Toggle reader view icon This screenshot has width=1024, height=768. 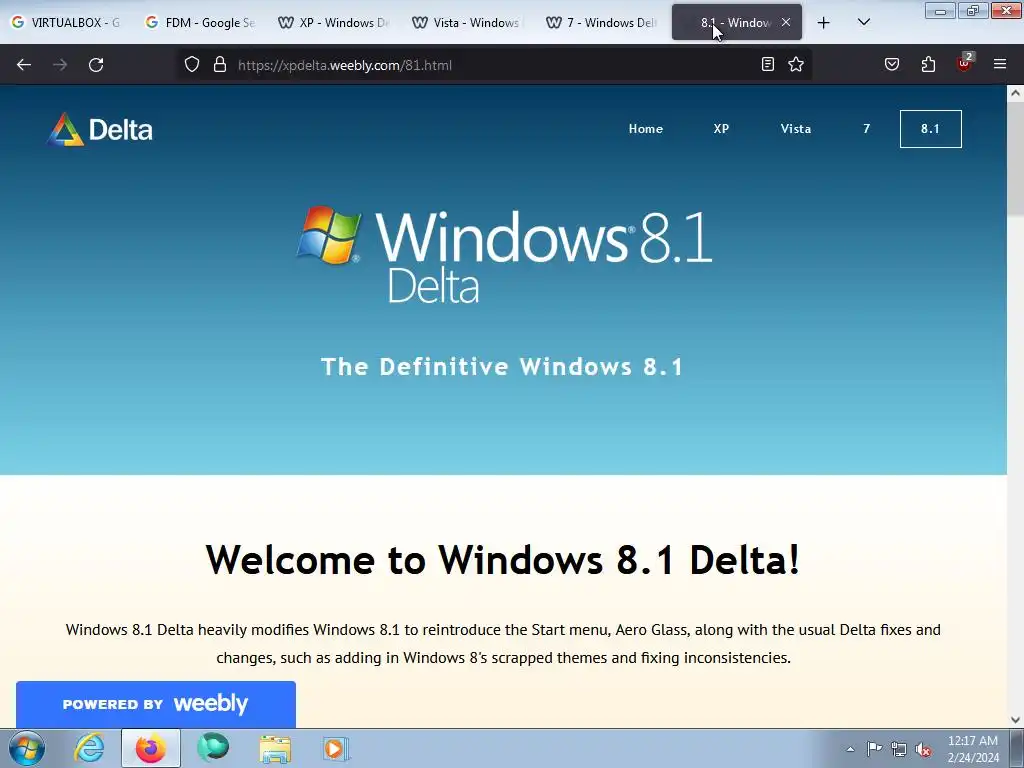point(768,65)
